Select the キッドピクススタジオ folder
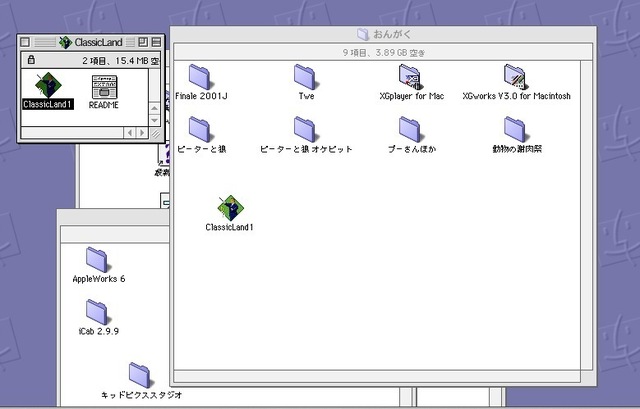 point(140,375)
